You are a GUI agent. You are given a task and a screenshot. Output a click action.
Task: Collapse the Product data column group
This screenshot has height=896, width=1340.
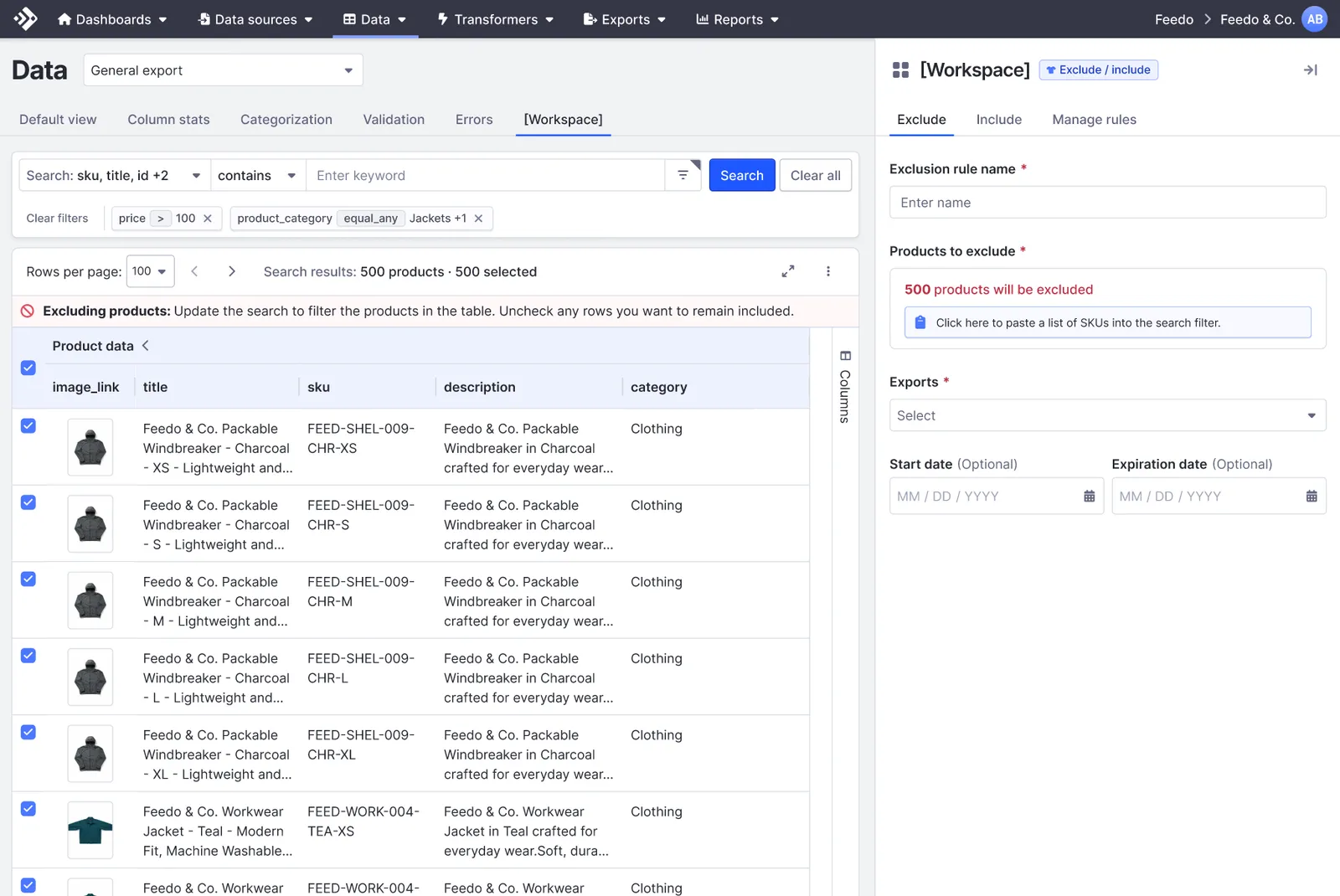(146, 346)
